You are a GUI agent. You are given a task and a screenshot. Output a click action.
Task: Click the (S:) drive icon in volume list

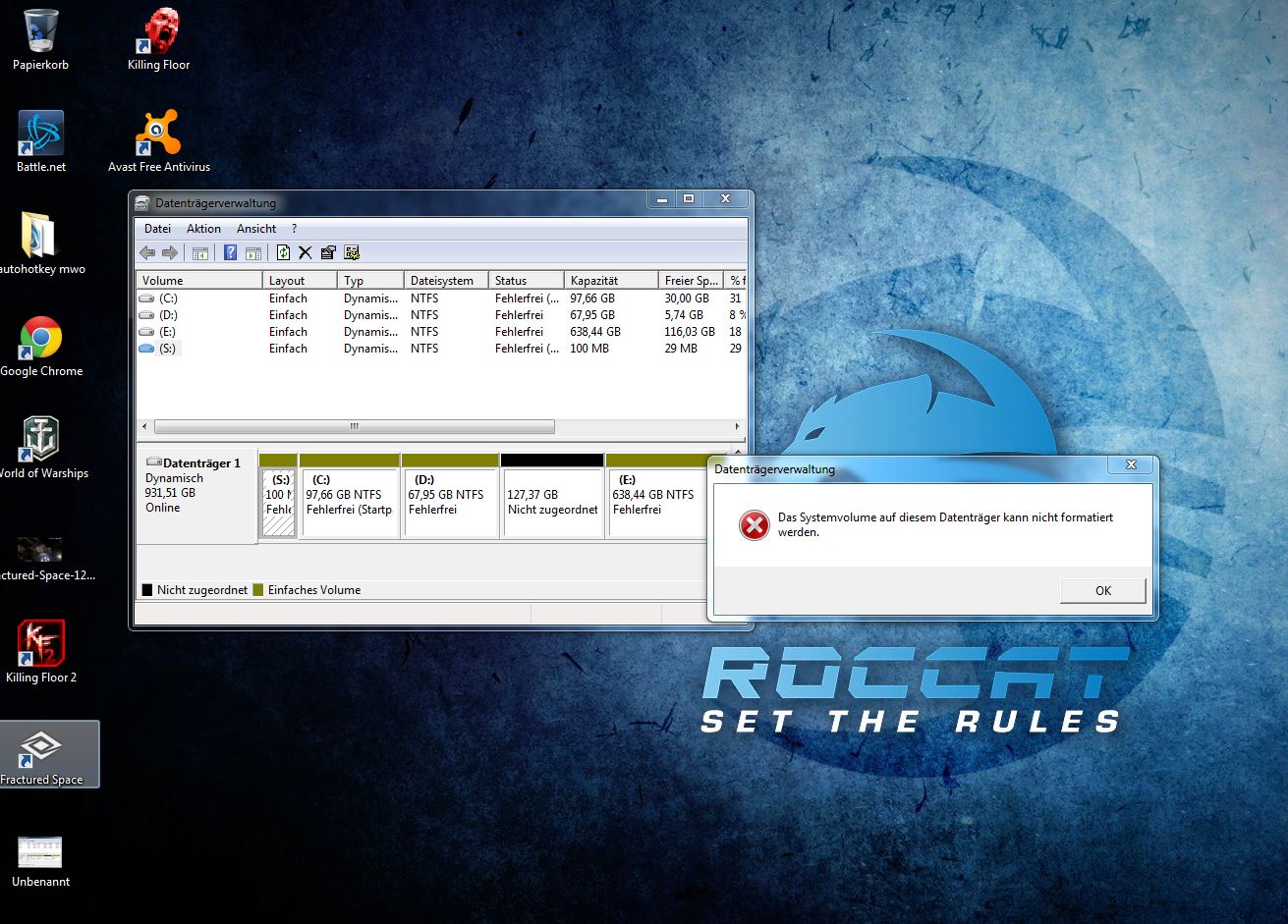pos(146,349)
